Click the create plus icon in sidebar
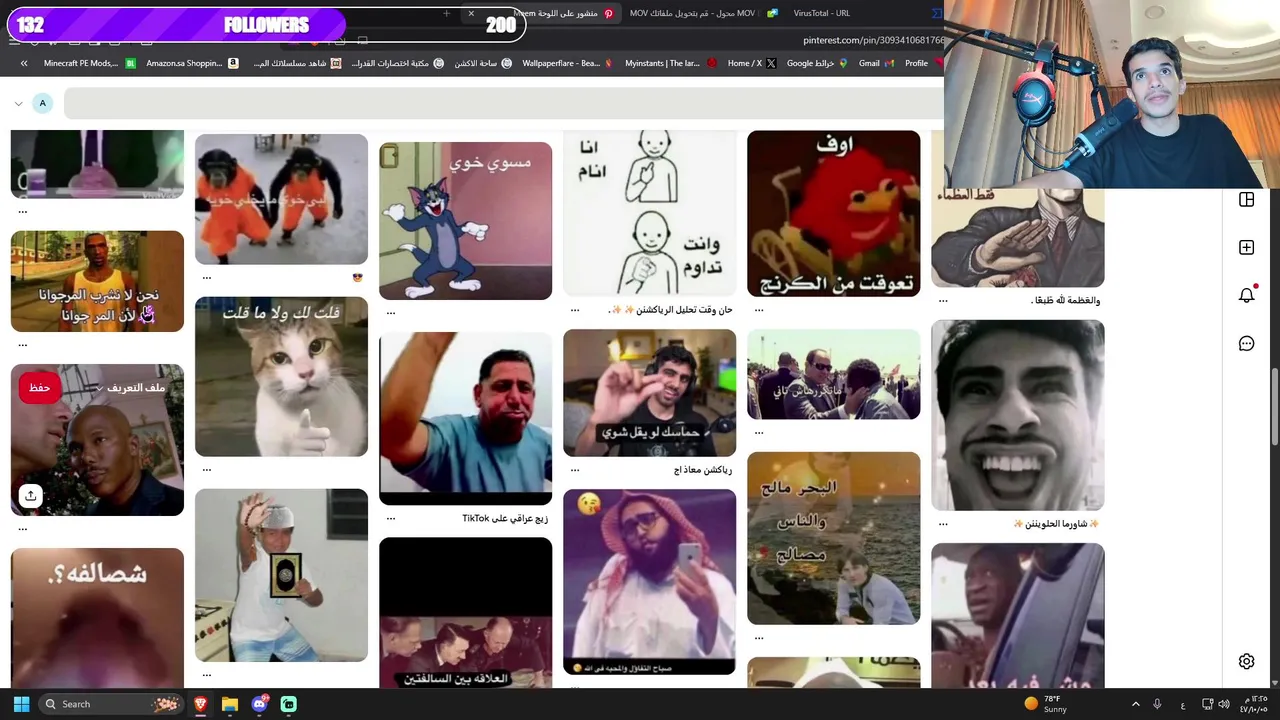The image size is (1280, 720). [1246, 247]
